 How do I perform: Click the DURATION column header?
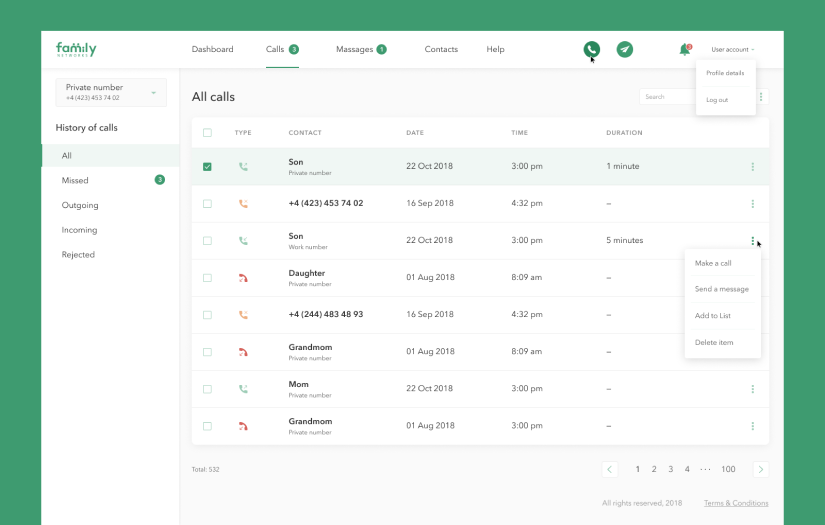pos(624,133)
